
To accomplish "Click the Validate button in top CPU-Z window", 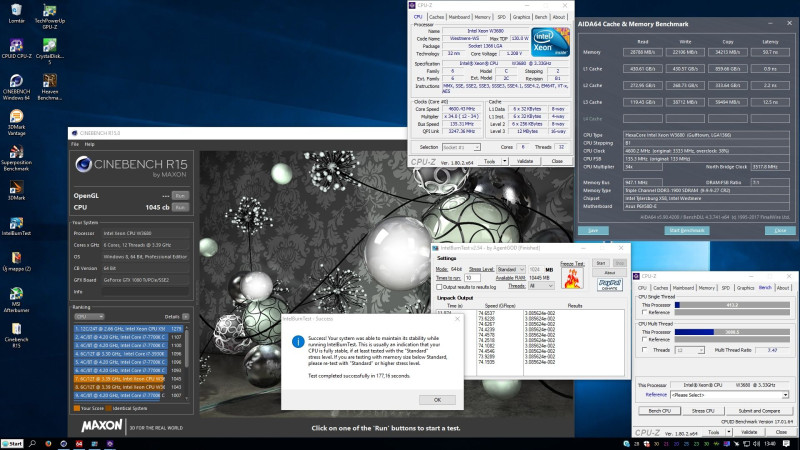I will pos(525,161).
